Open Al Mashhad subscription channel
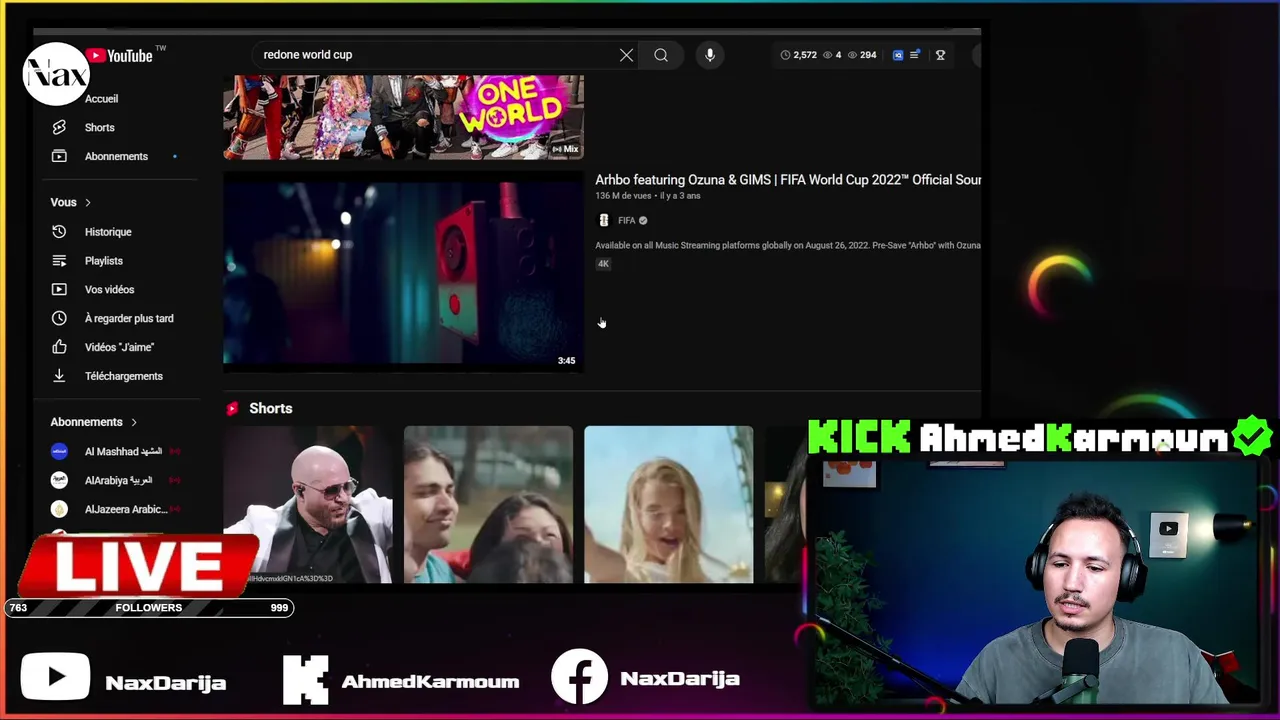This screenshot has width=1280, height=720. click(x=123, y=451)
